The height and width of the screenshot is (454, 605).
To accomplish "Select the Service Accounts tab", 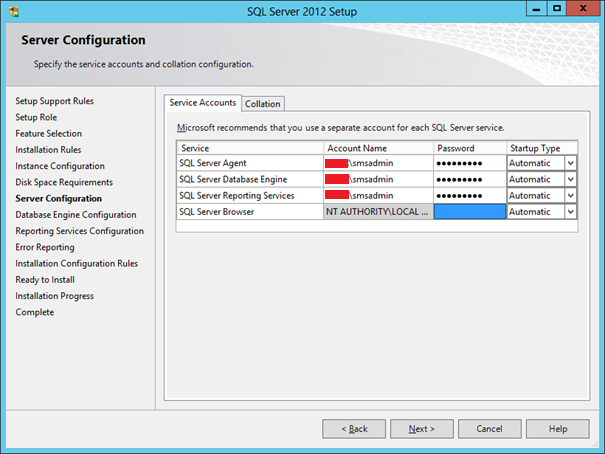I will 203,103.
